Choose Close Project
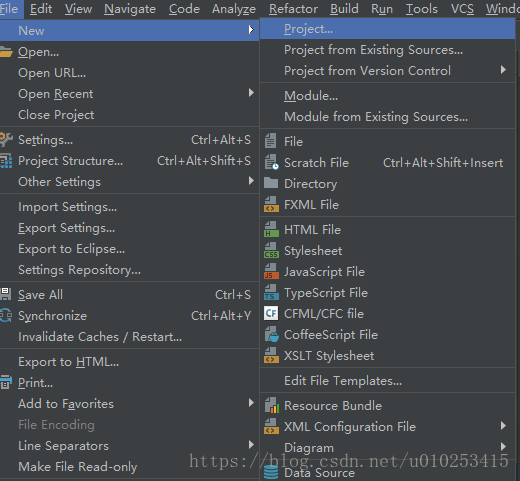 pos(129,115)
